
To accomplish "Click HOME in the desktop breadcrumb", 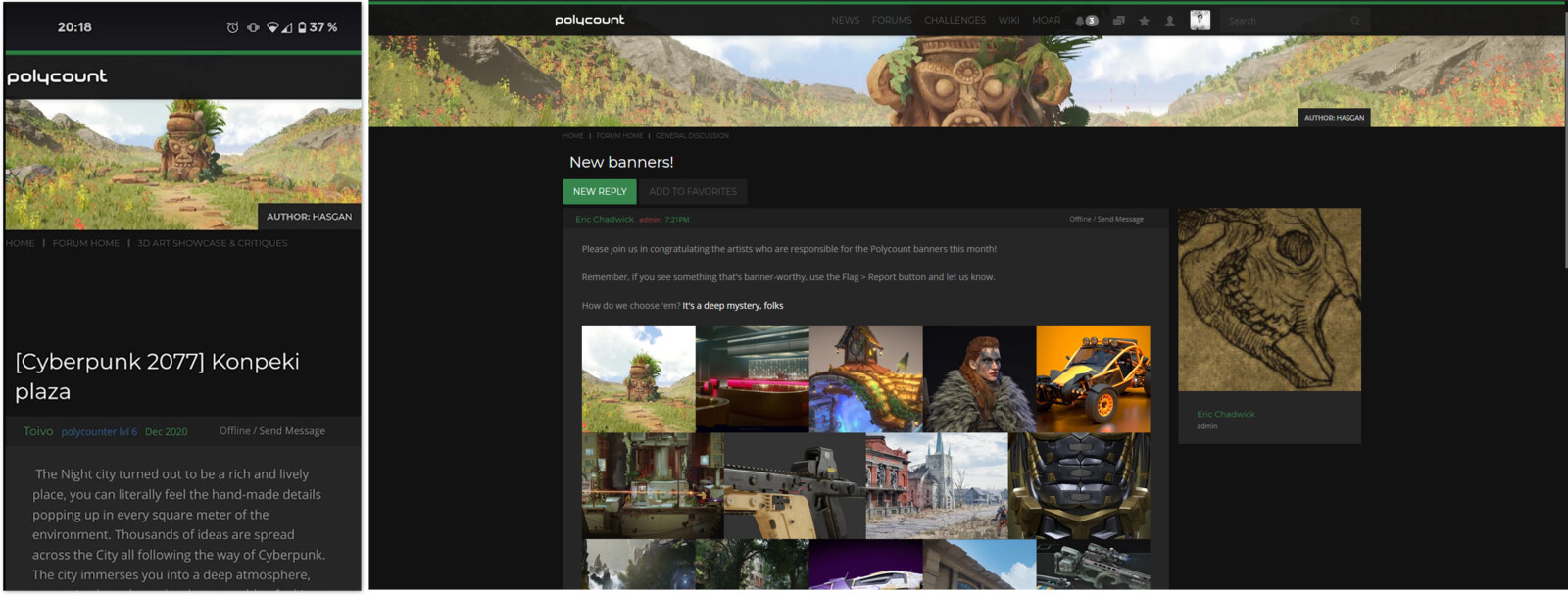I will (573, 136).
